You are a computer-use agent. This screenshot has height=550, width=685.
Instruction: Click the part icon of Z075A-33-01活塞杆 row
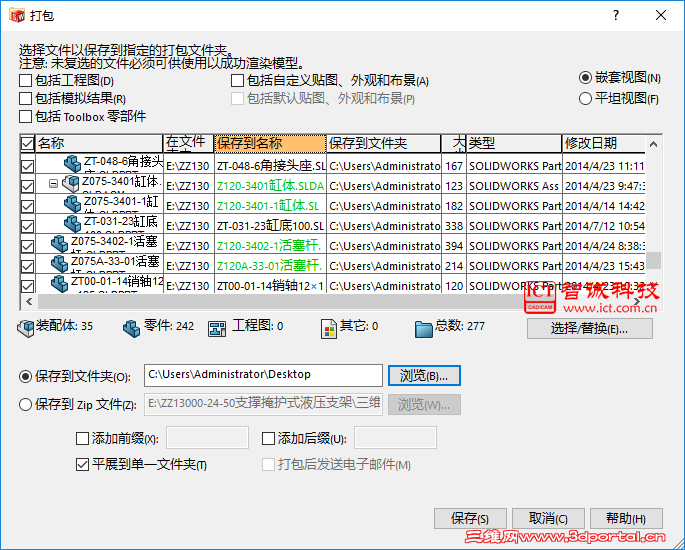[x=59, y=264]
